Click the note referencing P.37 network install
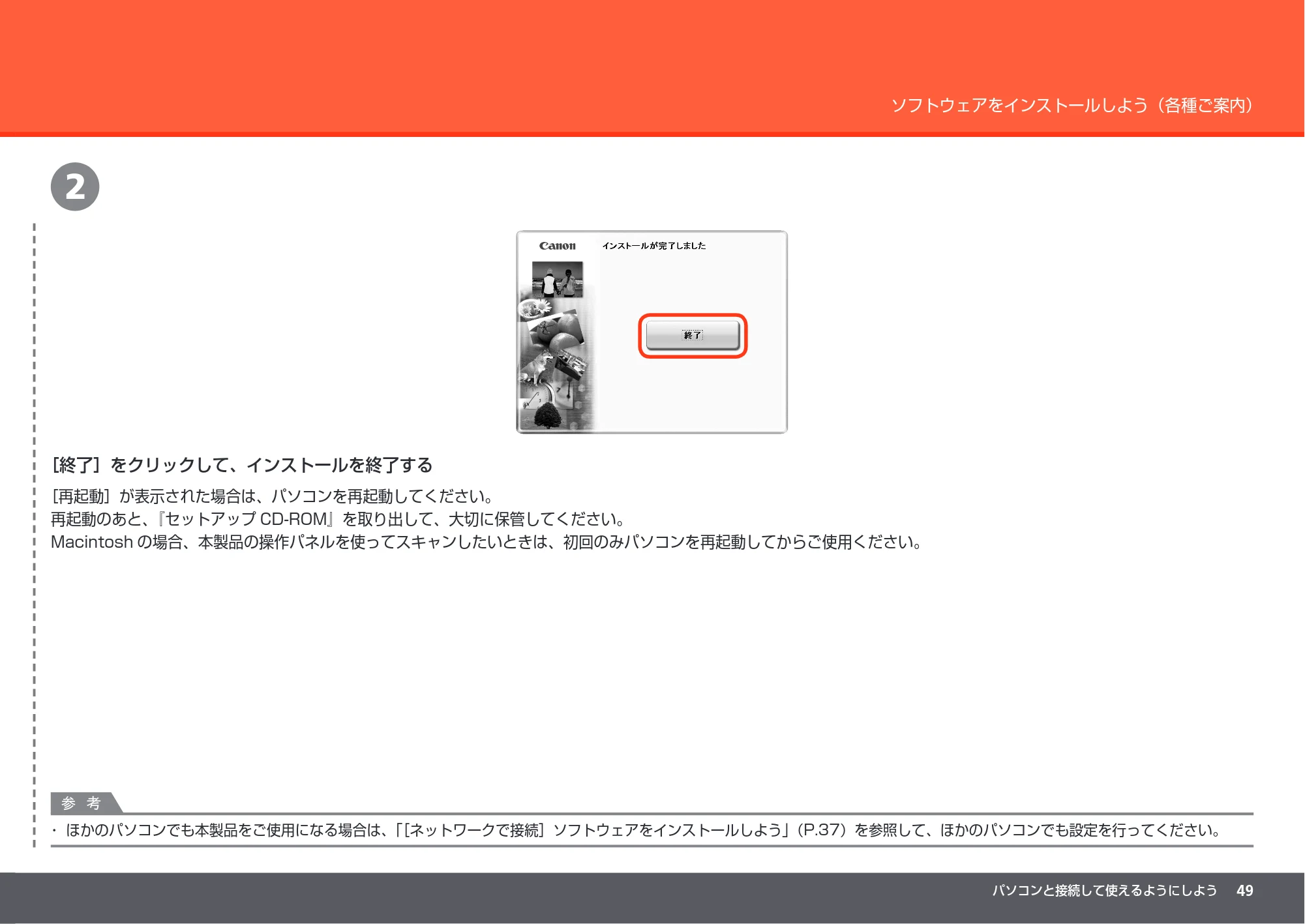This screenshot has width=1305, height=924. tap(637, 830)
